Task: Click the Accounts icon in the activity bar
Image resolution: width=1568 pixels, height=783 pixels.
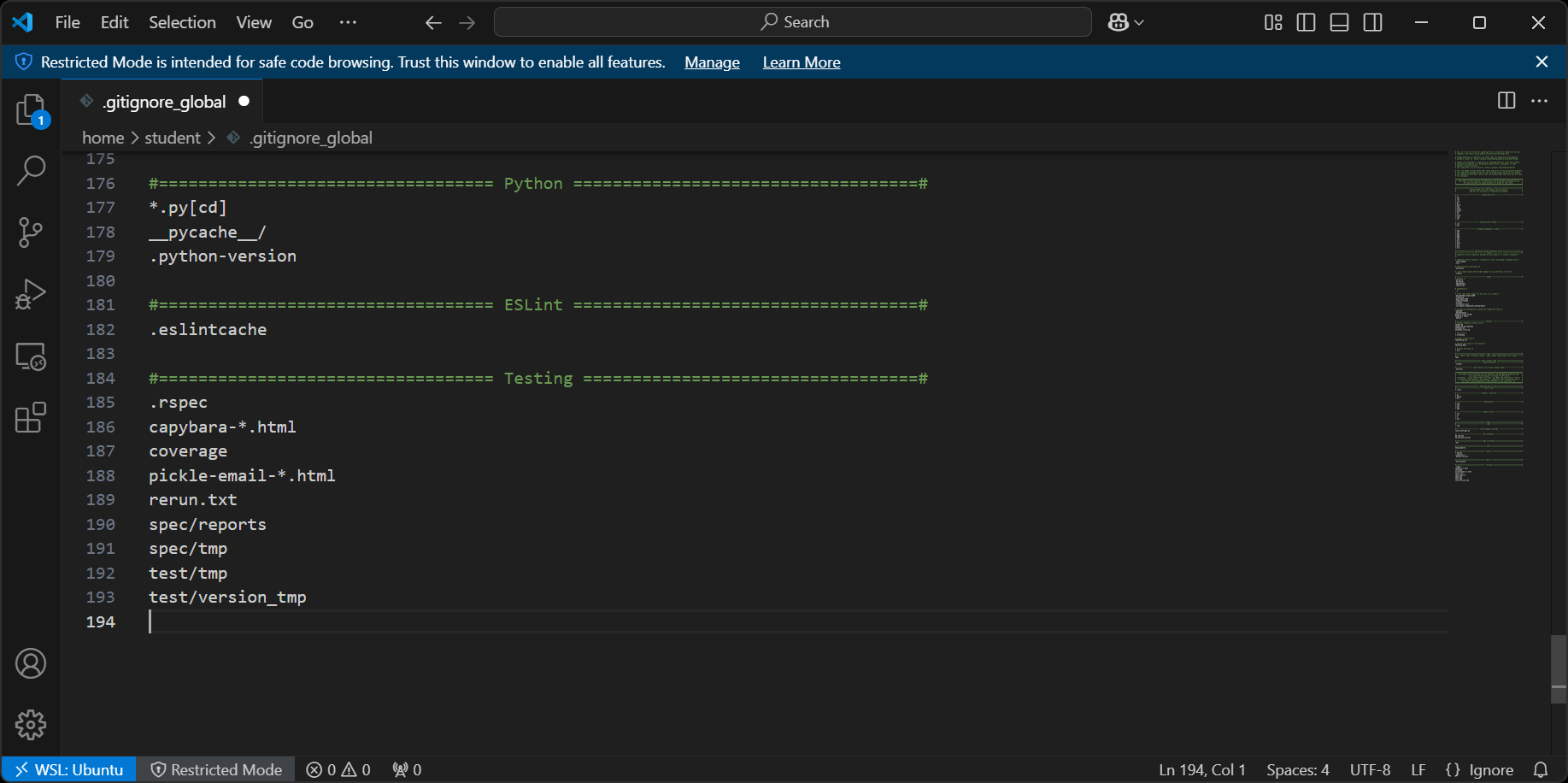Action: coord(31,662)
